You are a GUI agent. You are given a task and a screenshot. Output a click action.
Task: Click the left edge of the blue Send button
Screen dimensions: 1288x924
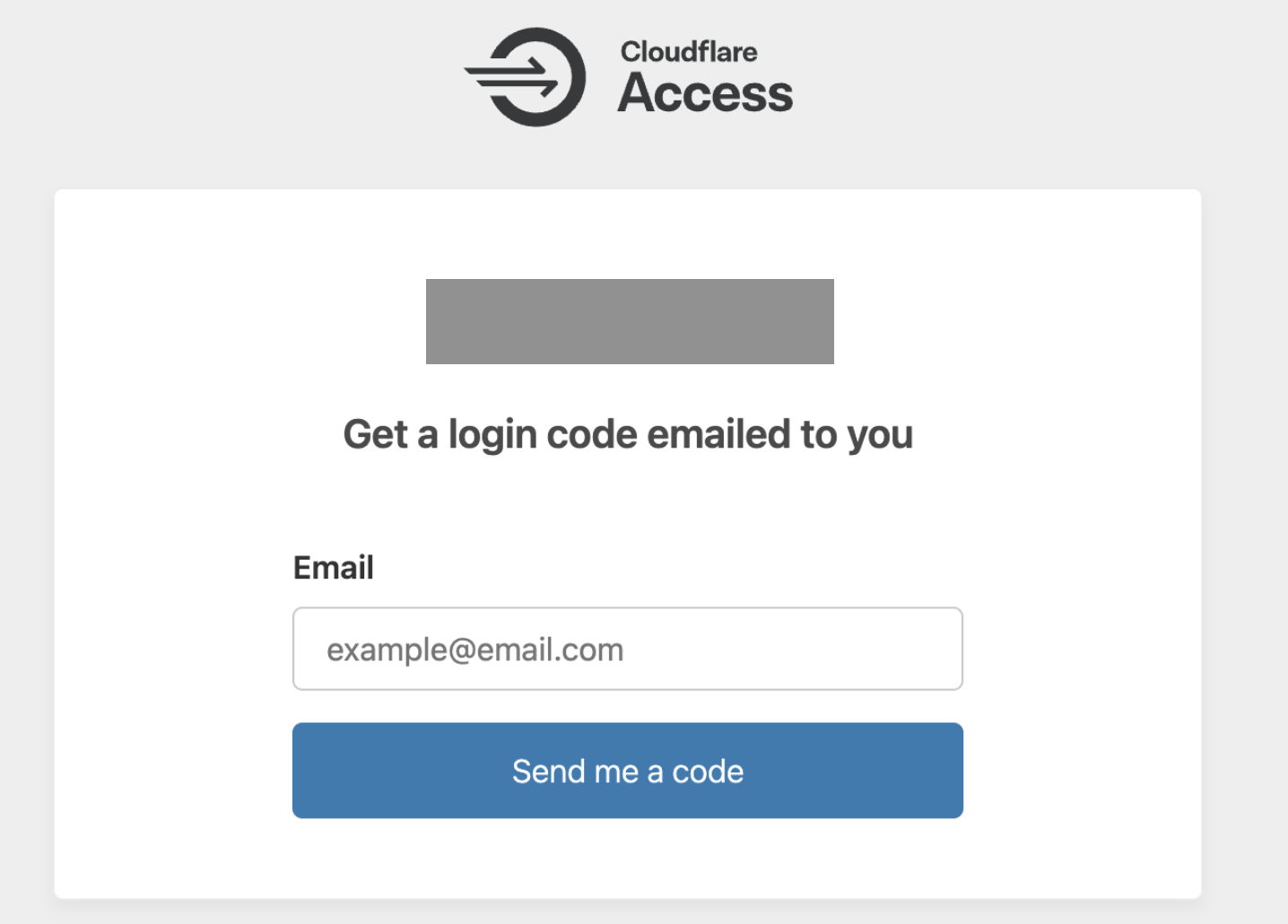pyautogui.click(x=307, y=771)
